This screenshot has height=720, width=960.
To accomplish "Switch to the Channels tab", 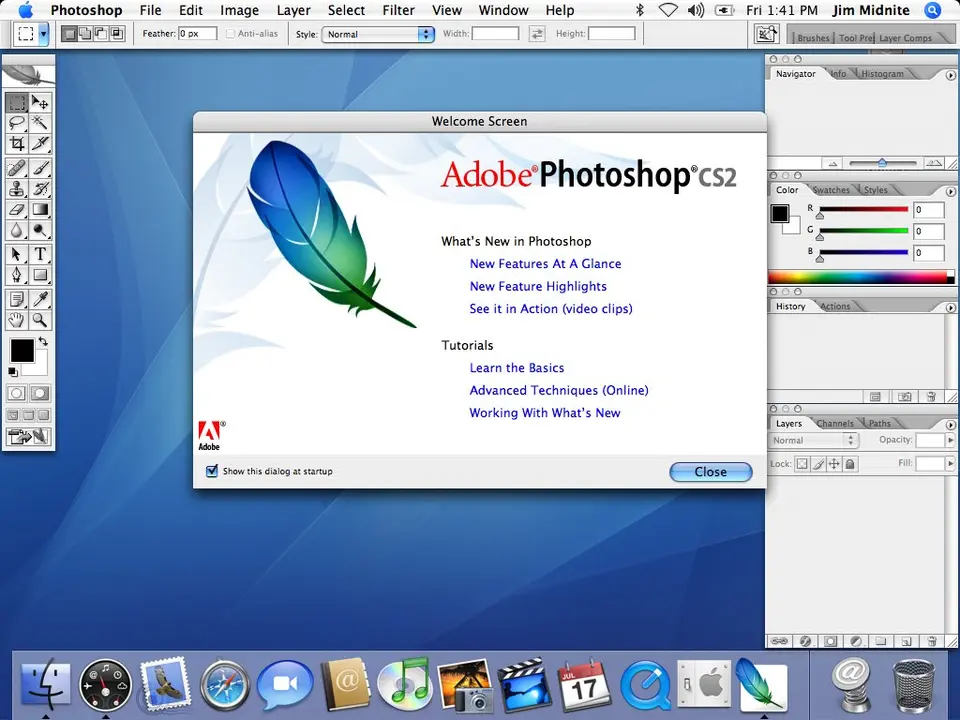I will click(x=834, y=424).
